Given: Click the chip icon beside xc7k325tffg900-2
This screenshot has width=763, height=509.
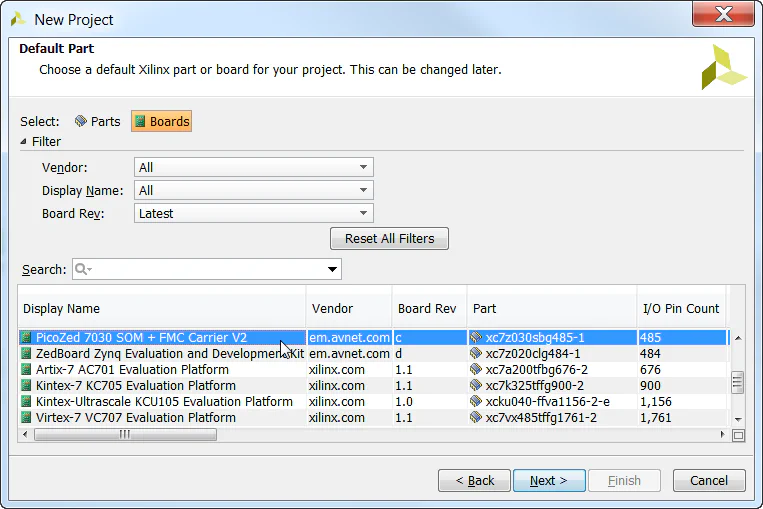Looking at the screenshot, I should point(476,385).
